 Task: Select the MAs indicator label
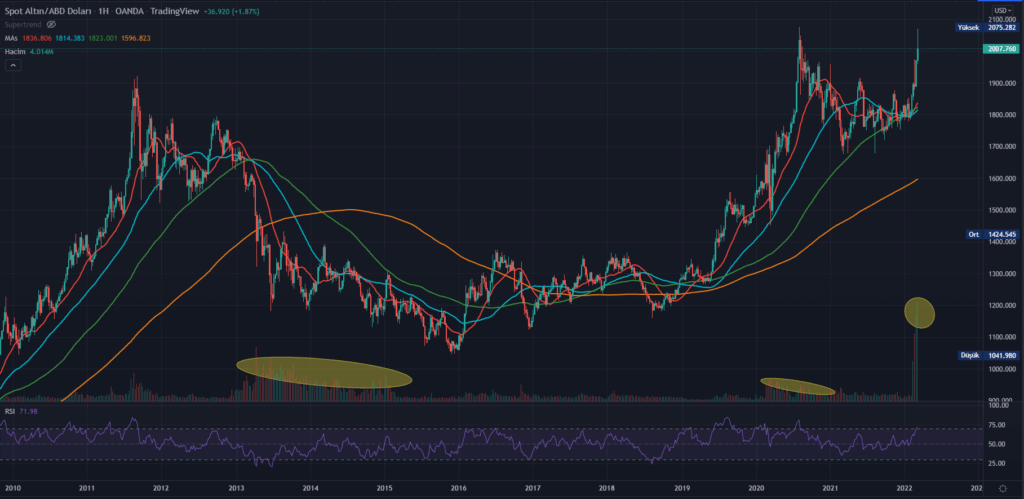tap(12, 36)
